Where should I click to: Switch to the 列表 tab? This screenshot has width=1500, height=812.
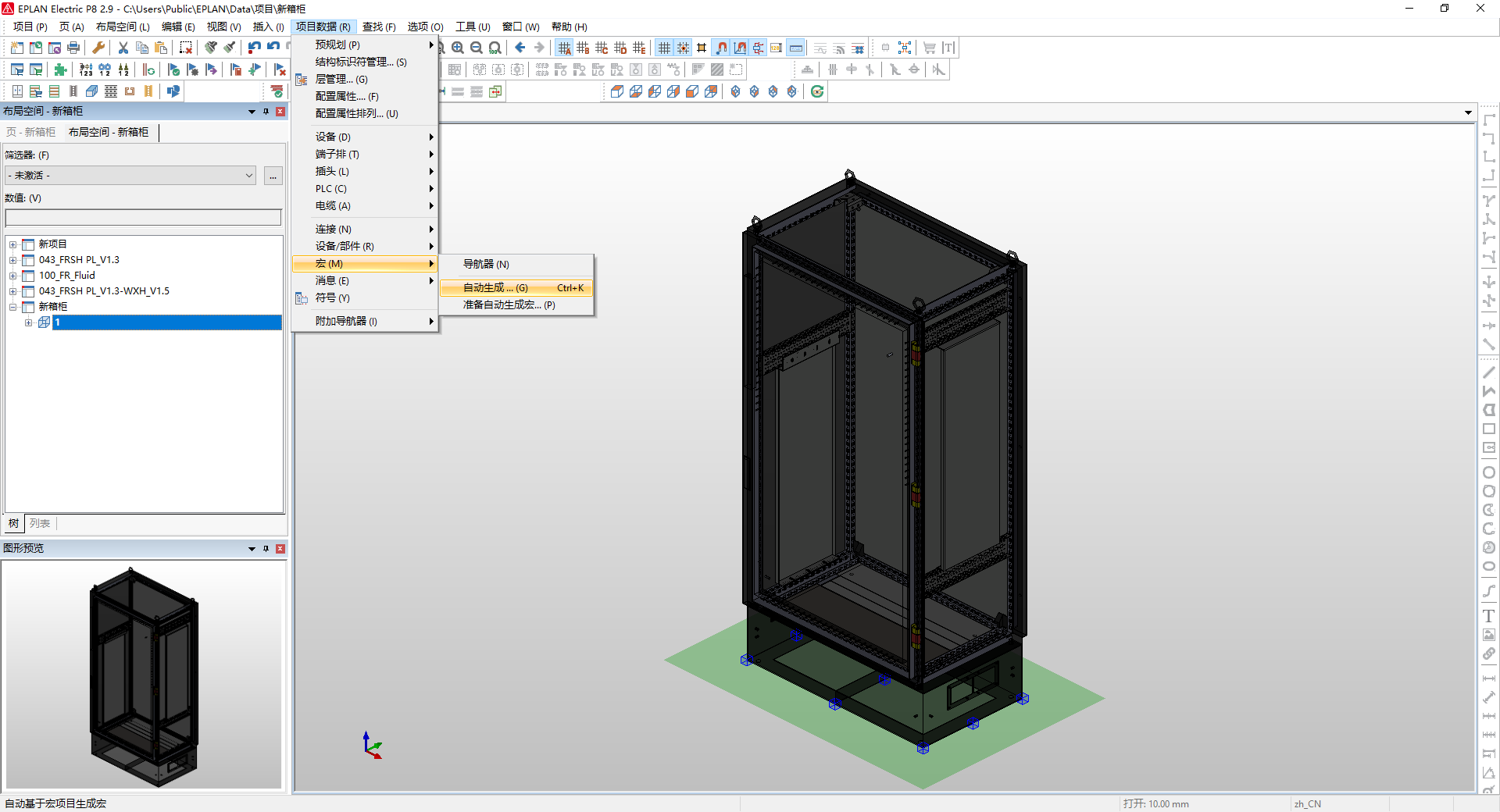(x=41, y=523)
